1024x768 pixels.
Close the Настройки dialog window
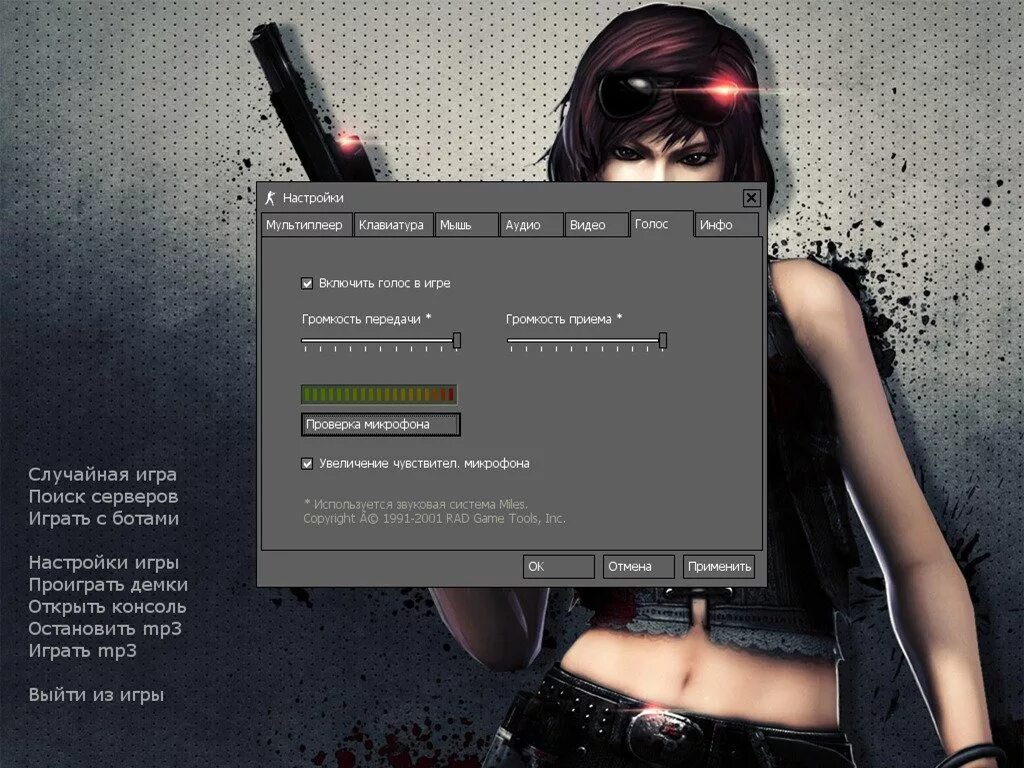pos(751,198)
